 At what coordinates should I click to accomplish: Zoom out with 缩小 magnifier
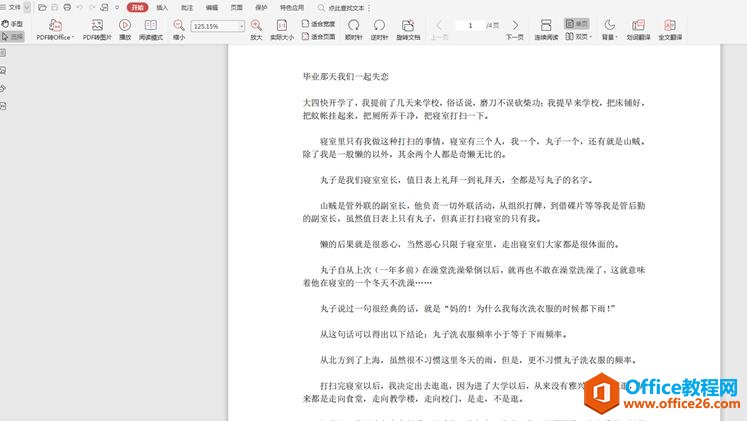click(179, 30)
